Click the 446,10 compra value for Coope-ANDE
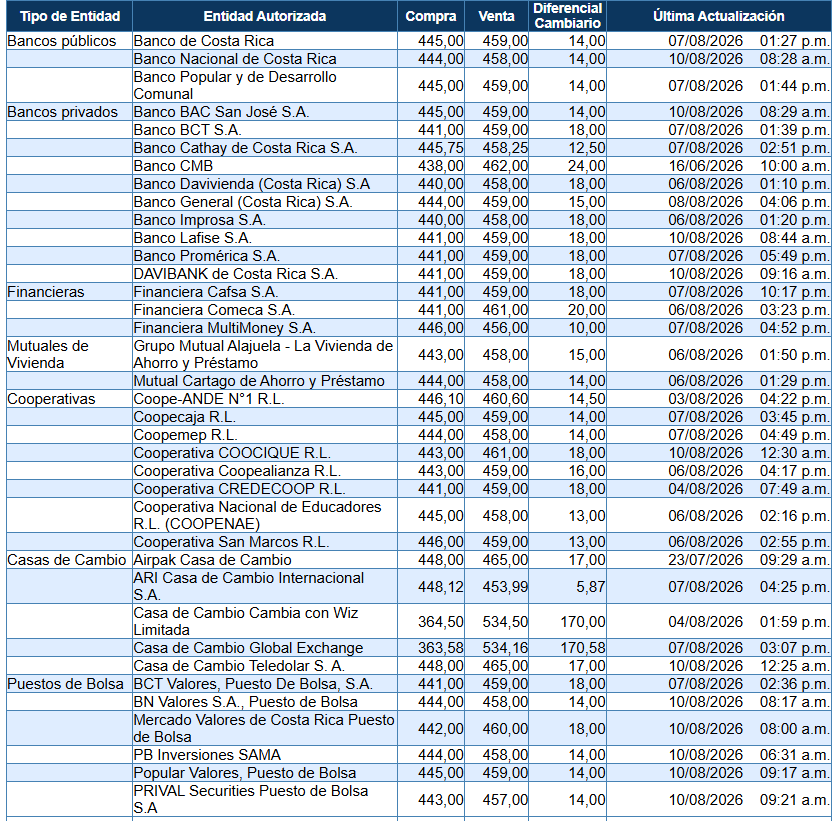Screen dimensions: 837x821 coord(441,399)
